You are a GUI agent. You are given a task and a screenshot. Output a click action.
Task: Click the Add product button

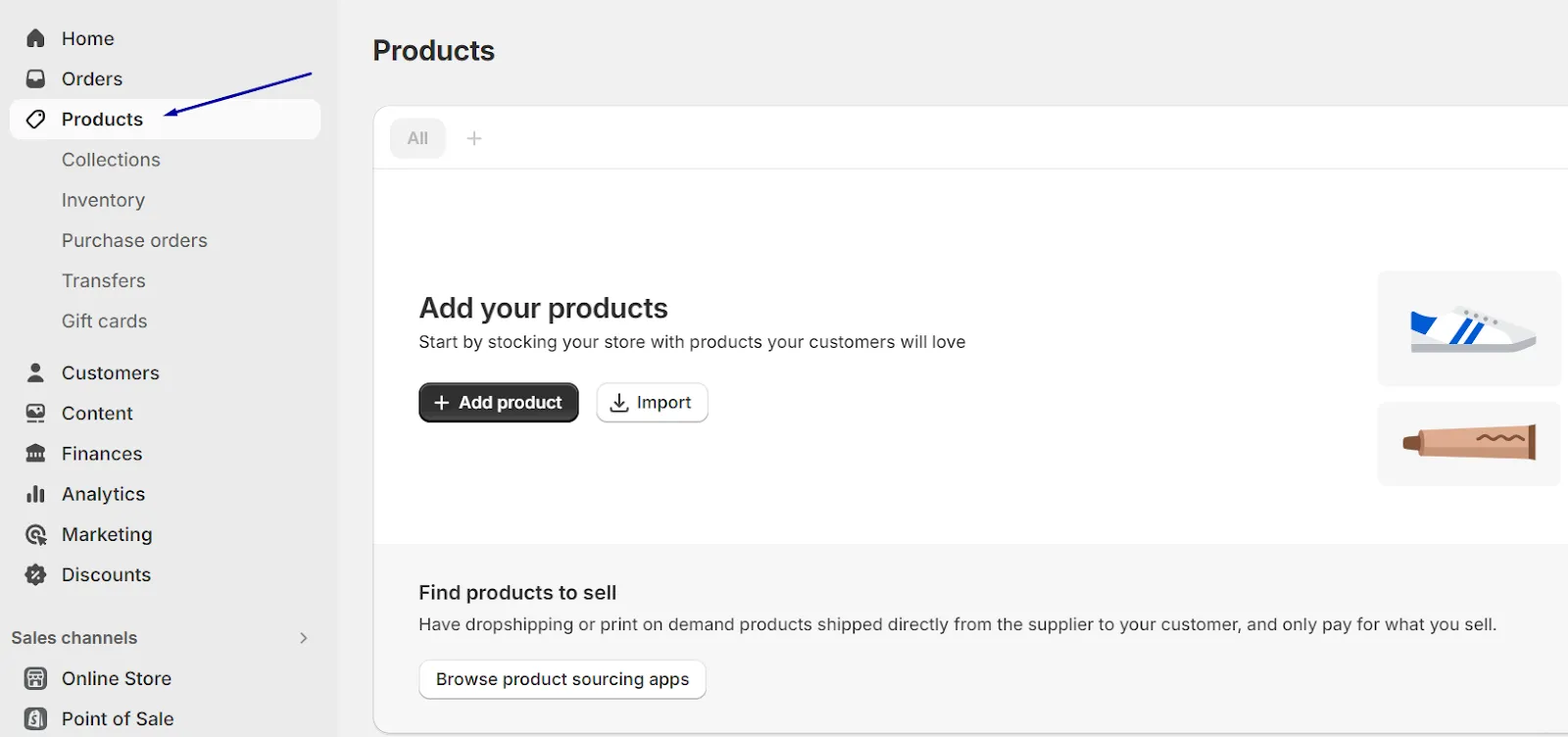coord(499,403)
